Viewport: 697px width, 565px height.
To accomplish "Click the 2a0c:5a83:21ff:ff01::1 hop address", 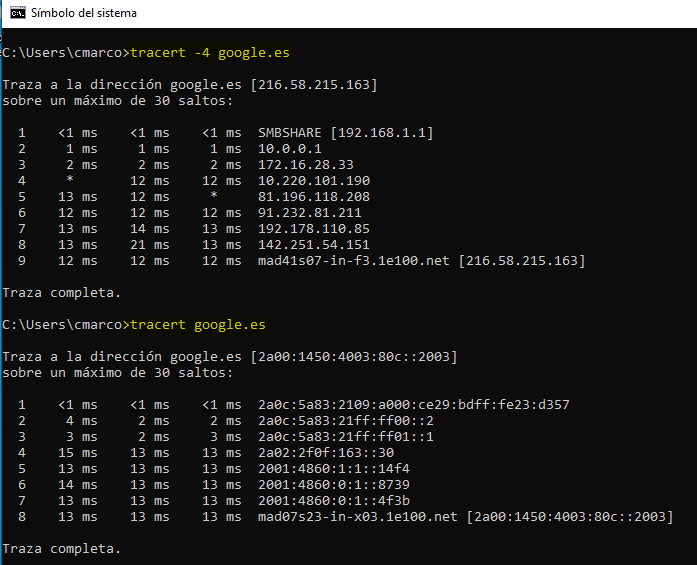I will click(346, 437).
